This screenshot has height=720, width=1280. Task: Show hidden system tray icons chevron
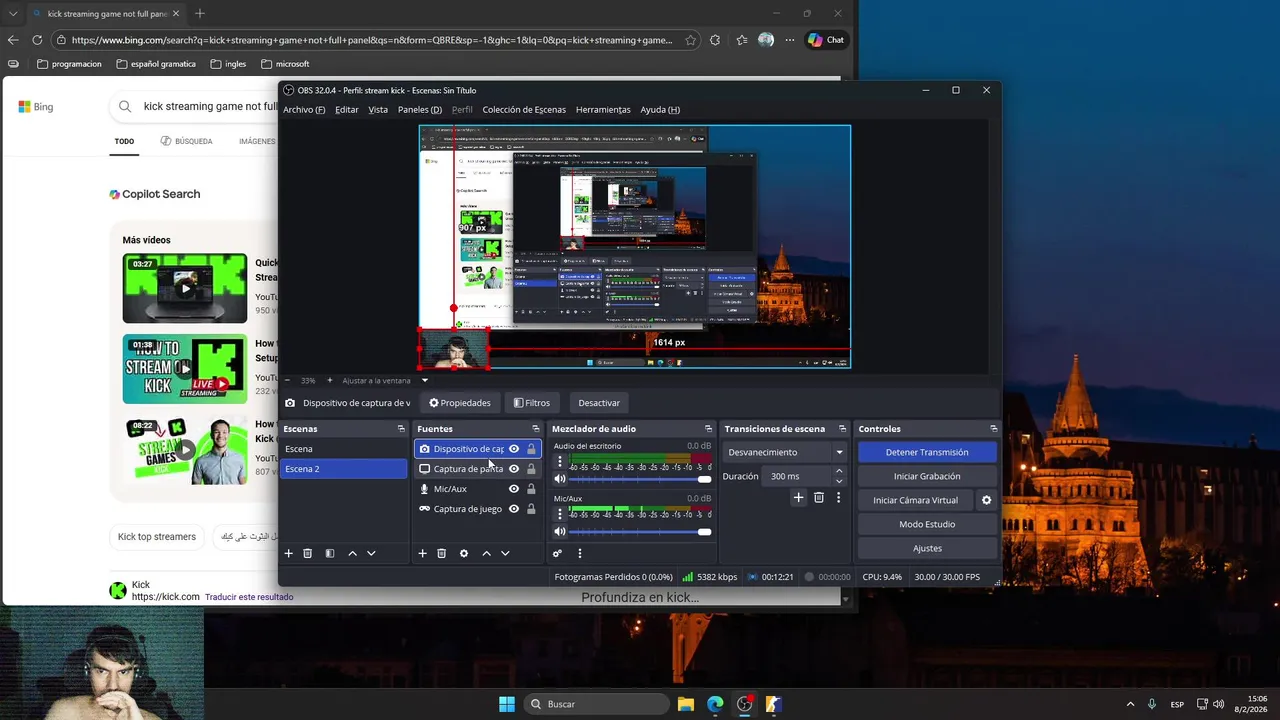(1130, 704)
